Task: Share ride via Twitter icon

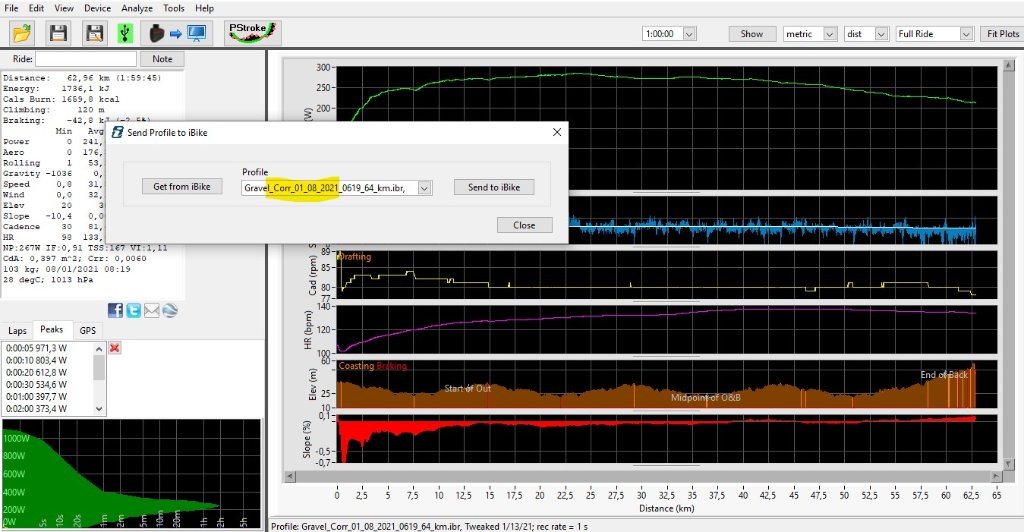Action: pos(133,310)
